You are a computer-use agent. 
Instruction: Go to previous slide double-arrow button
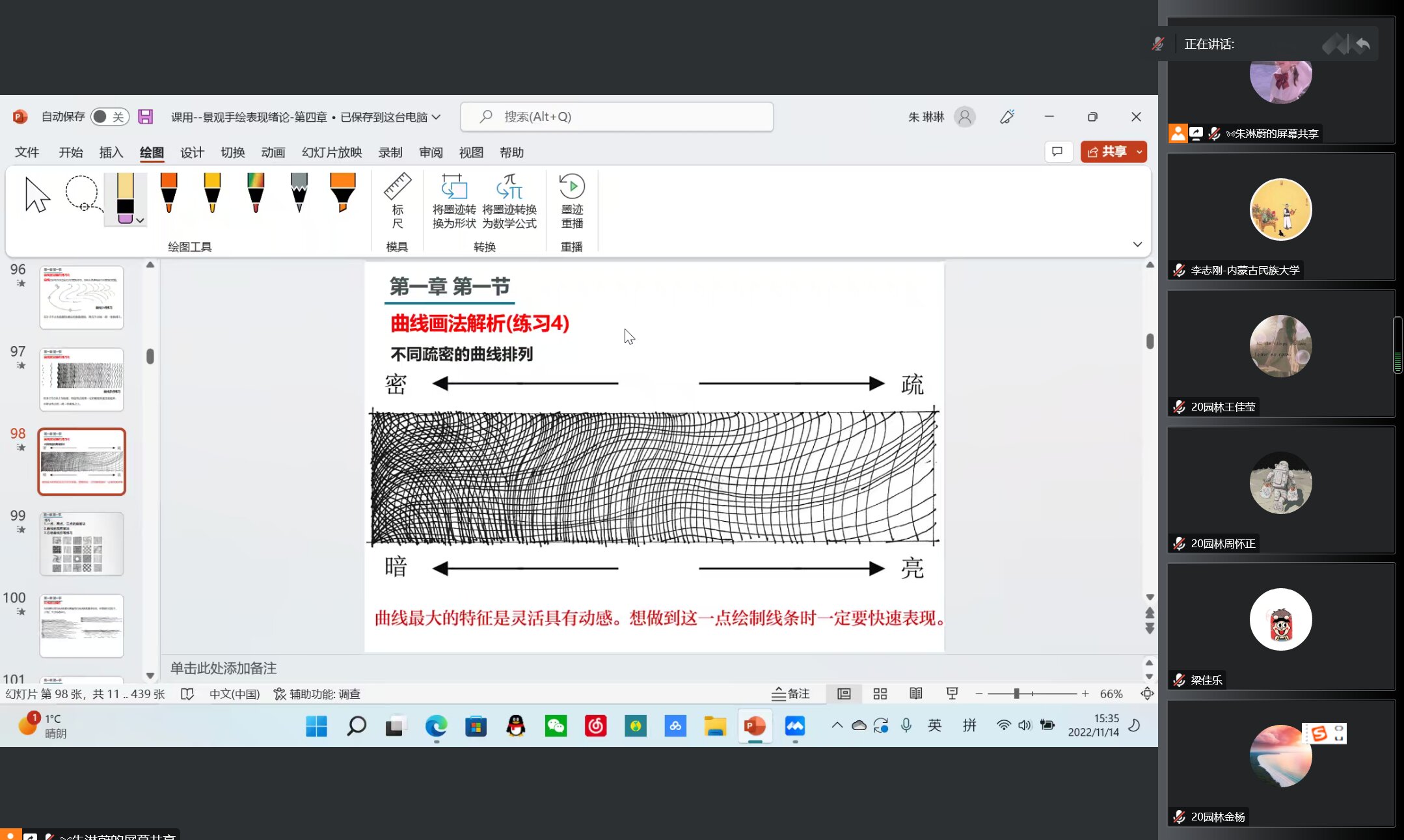click(x=1150, y=613)
